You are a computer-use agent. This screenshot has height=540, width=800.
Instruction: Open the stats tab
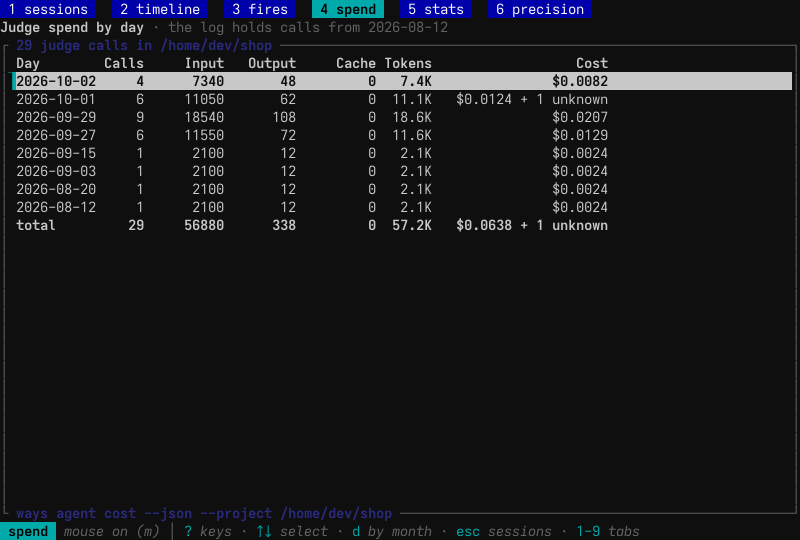pos(436,9)
